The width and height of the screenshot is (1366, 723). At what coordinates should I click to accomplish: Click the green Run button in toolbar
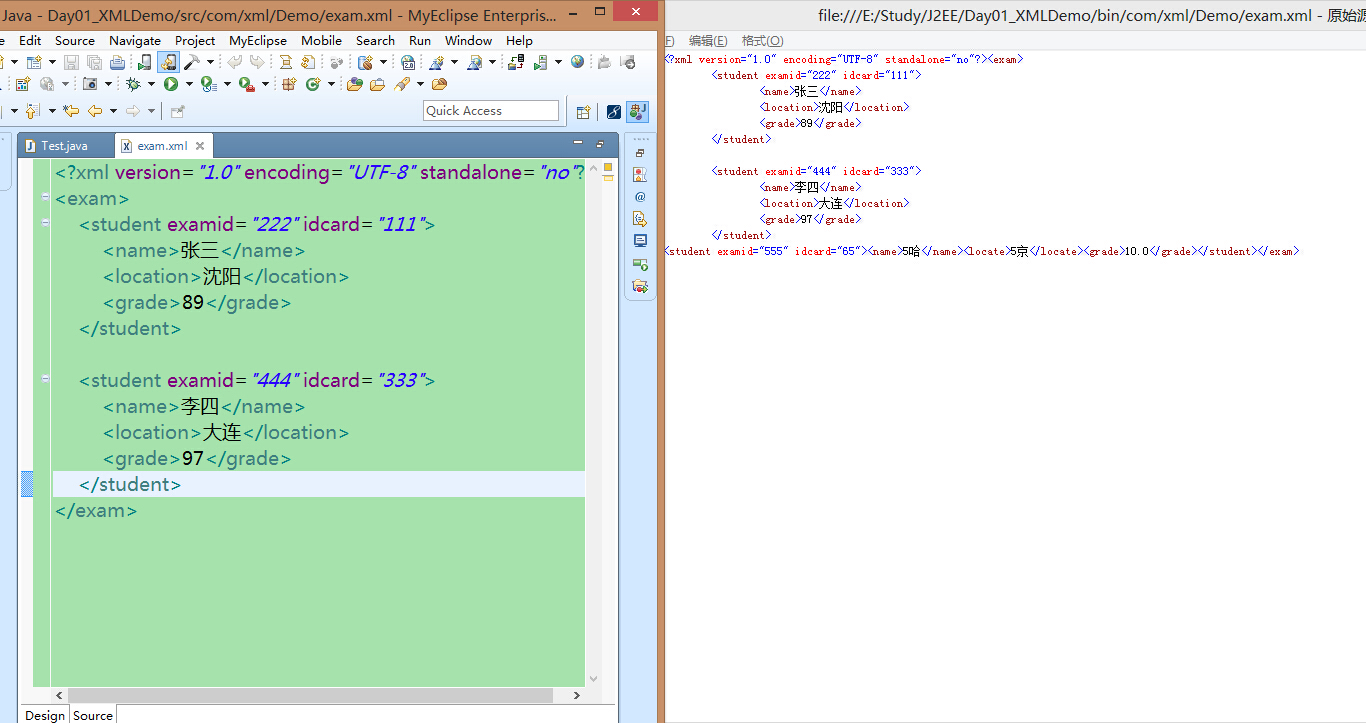[171, 85]
